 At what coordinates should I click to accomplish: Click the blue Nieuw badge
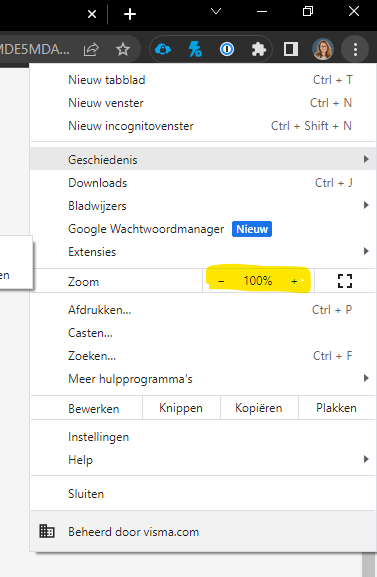pos(252,229)
